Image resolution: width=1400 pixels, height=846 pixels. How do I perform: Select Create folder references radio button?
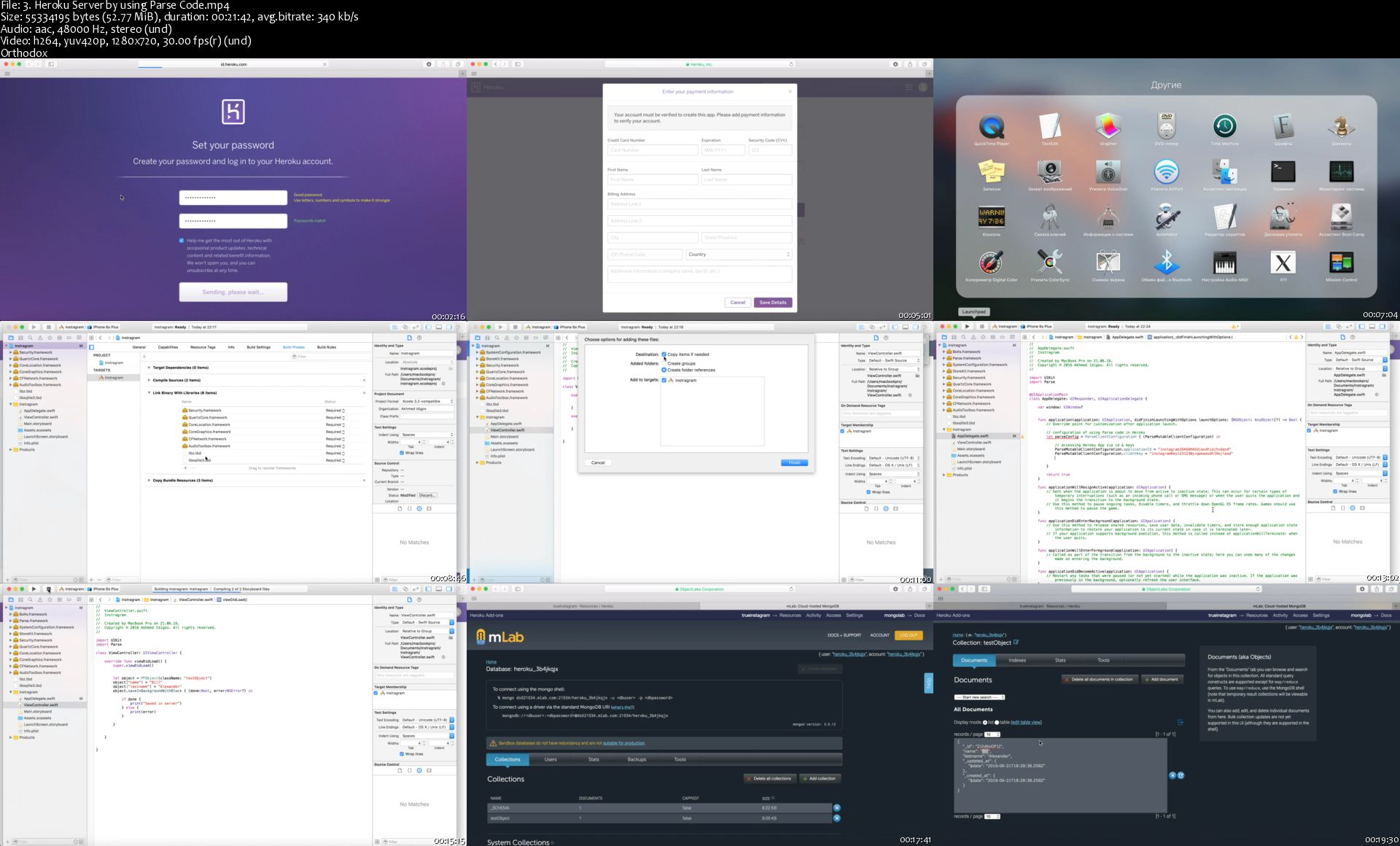(x=664, y=370)
